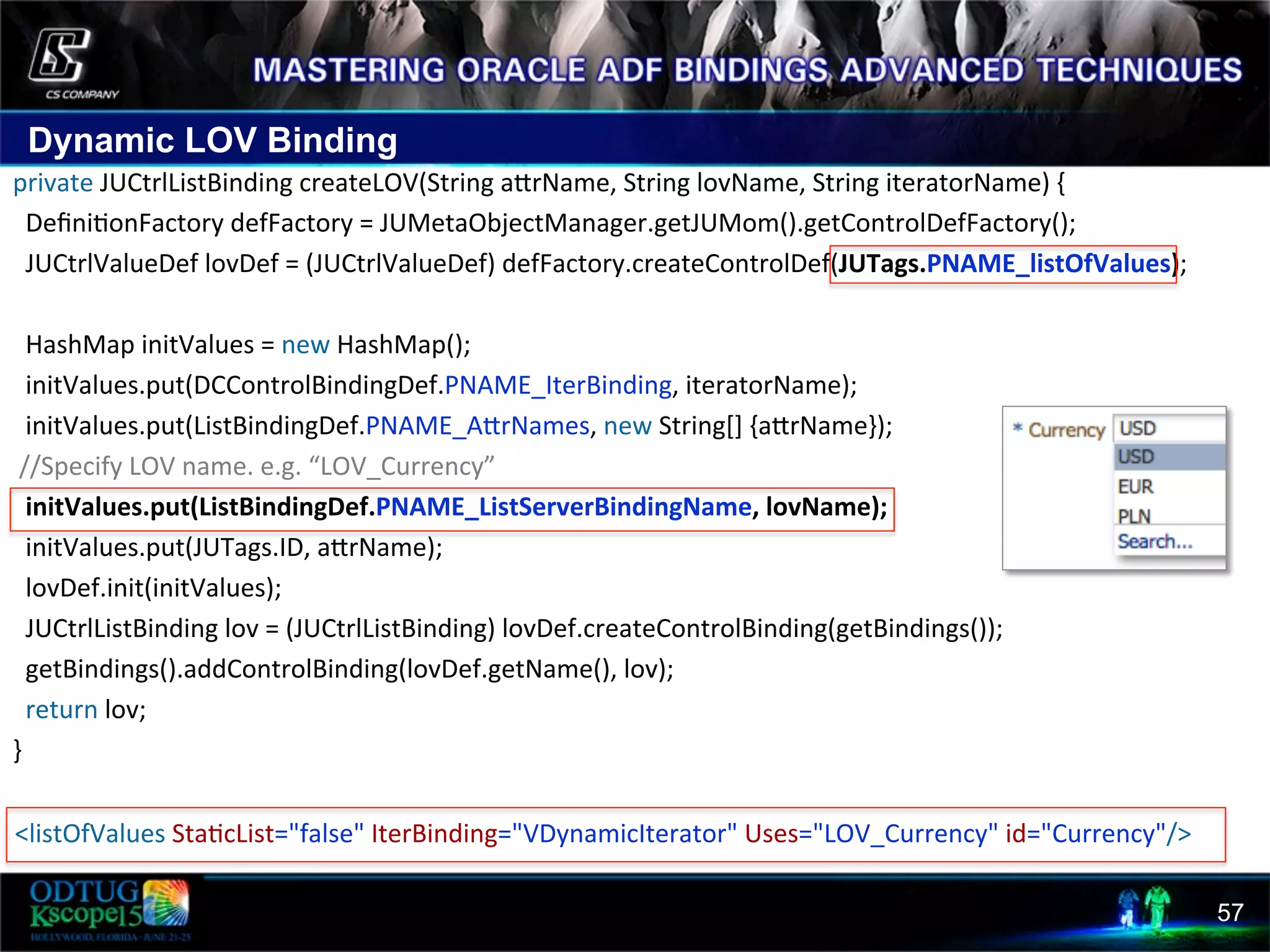Open the Currency combo box showing USD
Viewport: 1270px width, 952px height.
tap(1168, 428)
